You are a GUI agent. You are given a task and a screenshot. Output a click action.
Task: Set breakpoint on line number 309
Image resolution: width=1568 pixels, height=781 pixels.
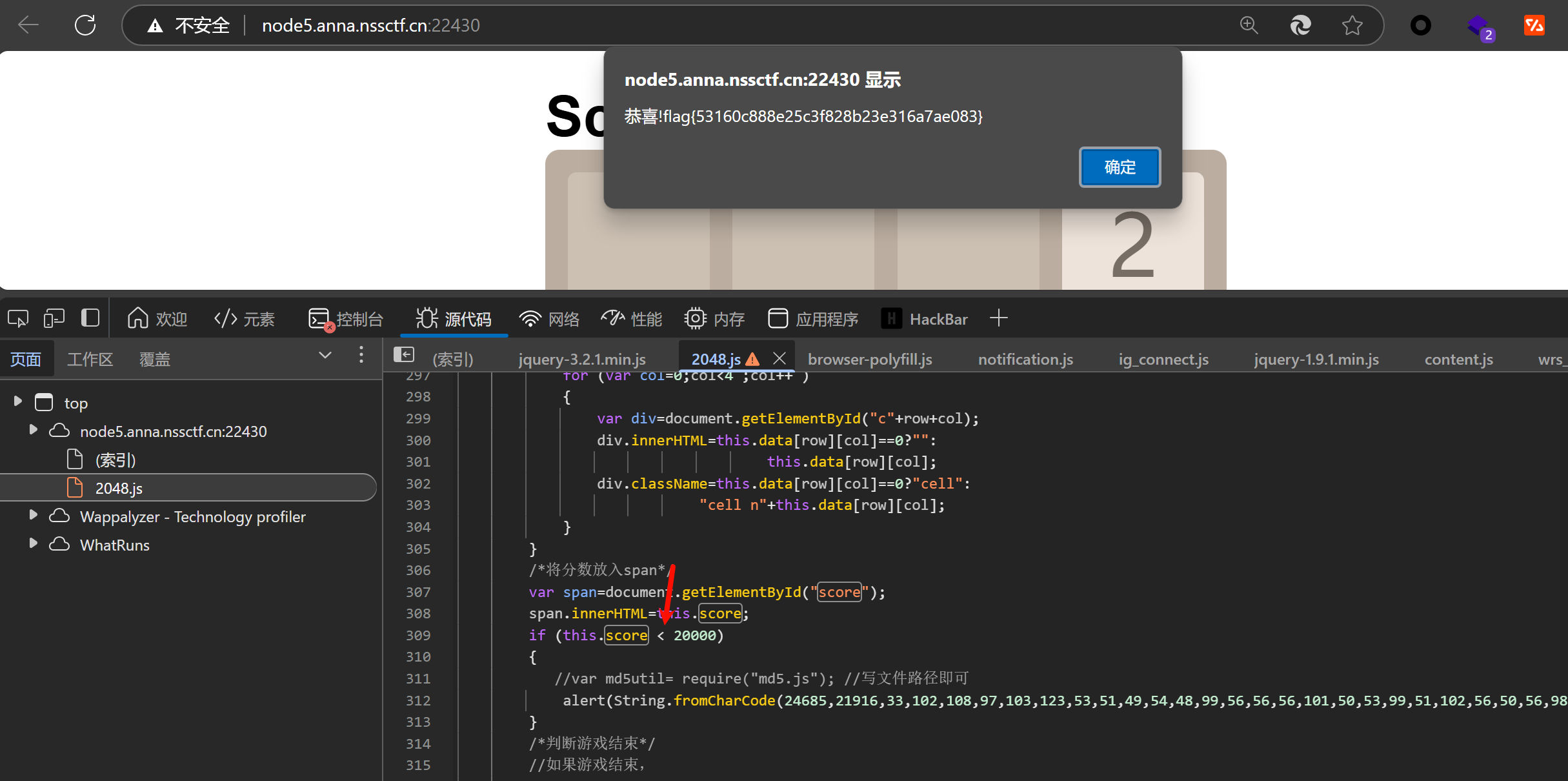click(418, 635)
